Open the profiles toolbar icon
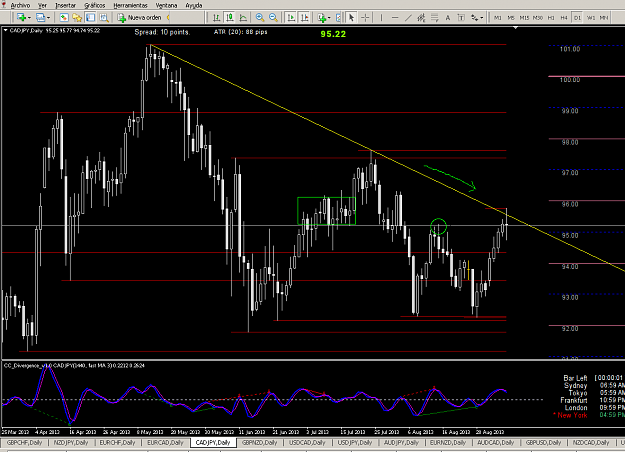 coord(40,18)
